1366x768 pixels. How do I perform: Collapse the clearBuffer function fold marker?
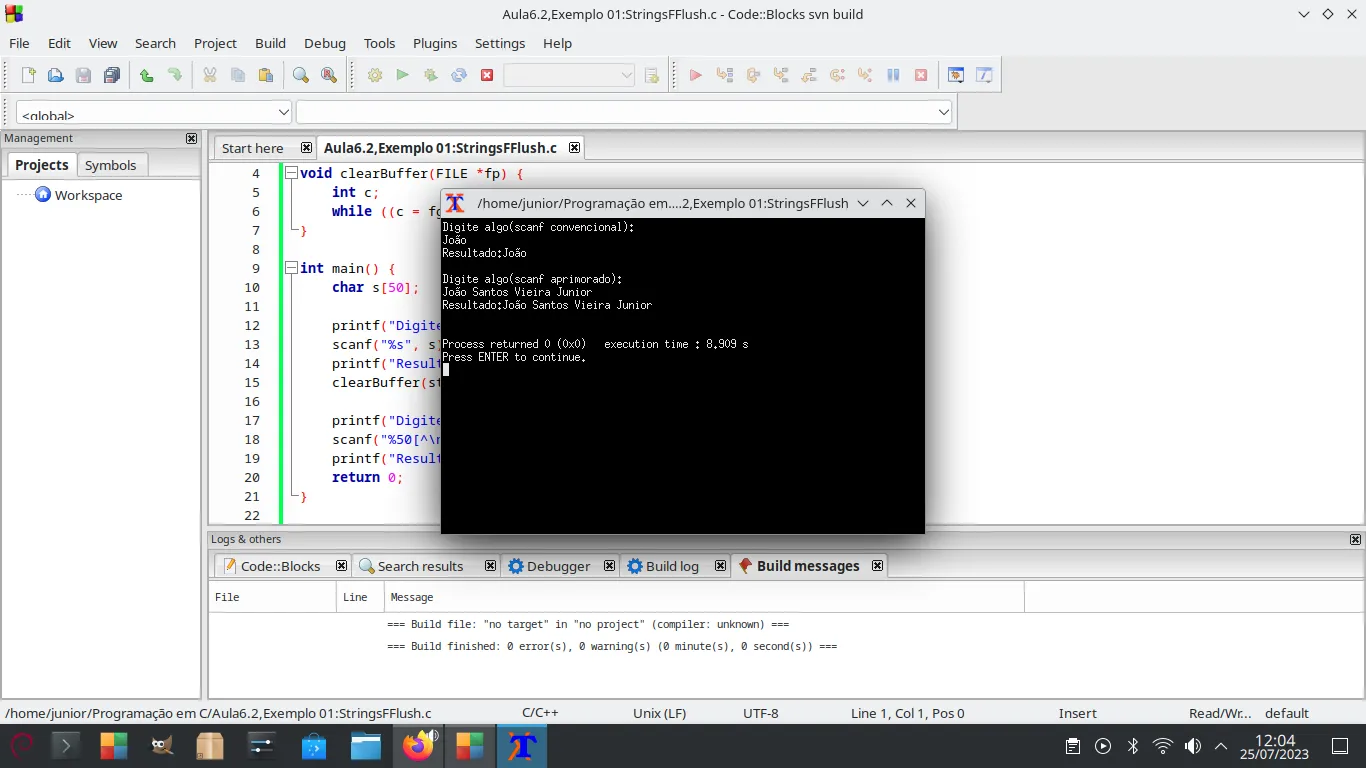(291, 173)
